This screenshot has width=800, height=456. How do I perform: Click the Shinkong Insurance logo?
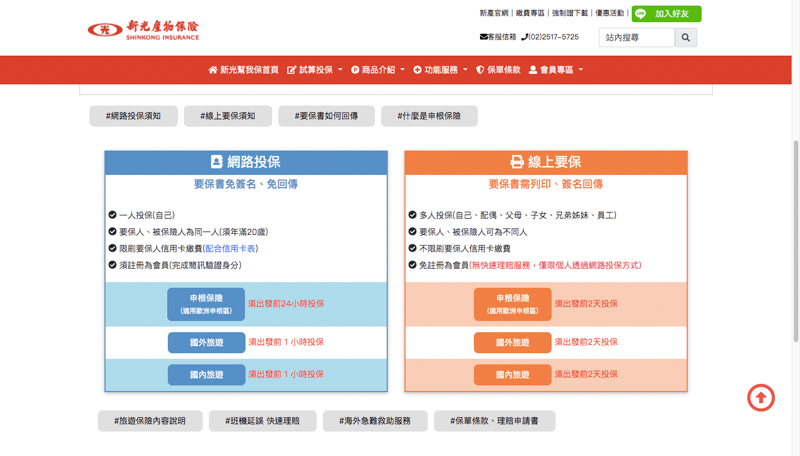pos(143,30)
